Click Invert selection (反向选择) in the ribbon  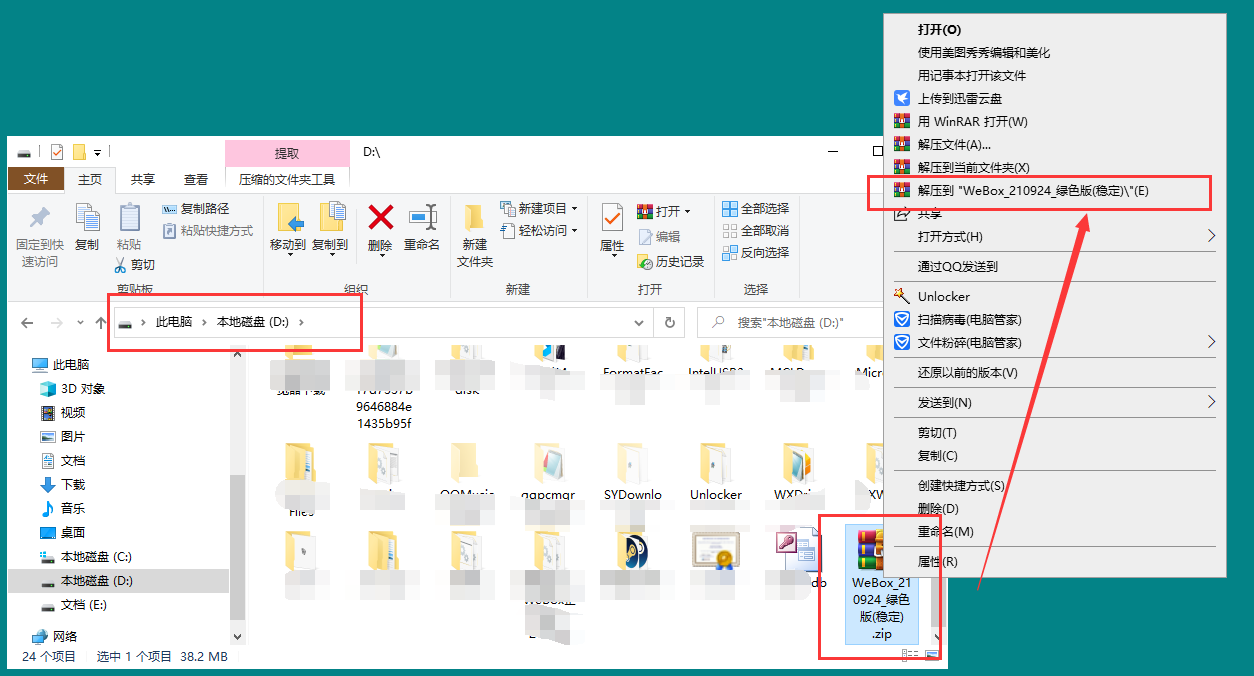tap(755, 253)
